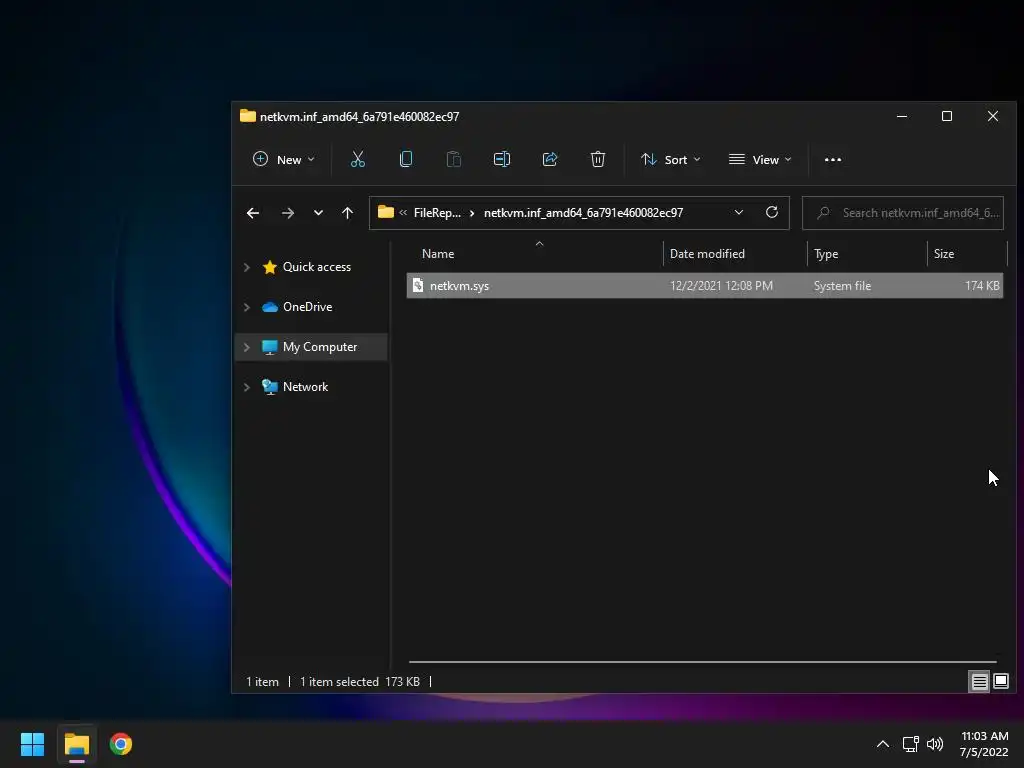
Task: Click File Explorer on the taskbar
Action: pyautogui.click(x=76, y=744)
